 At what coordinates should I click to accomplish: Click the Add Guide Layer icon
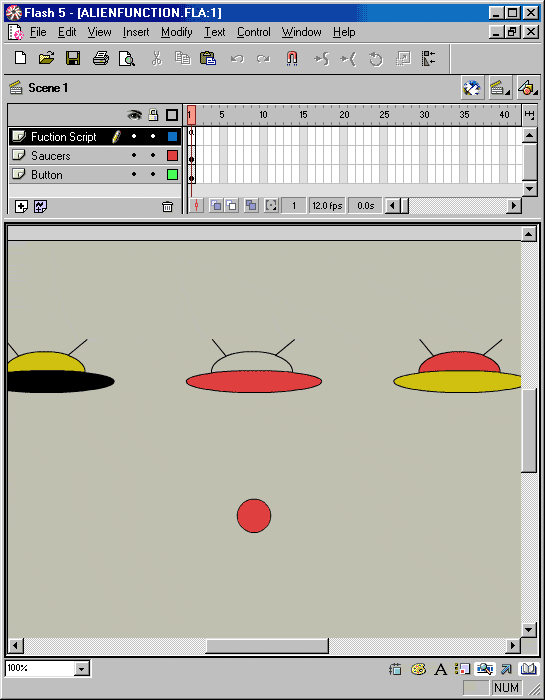(41, 206)
